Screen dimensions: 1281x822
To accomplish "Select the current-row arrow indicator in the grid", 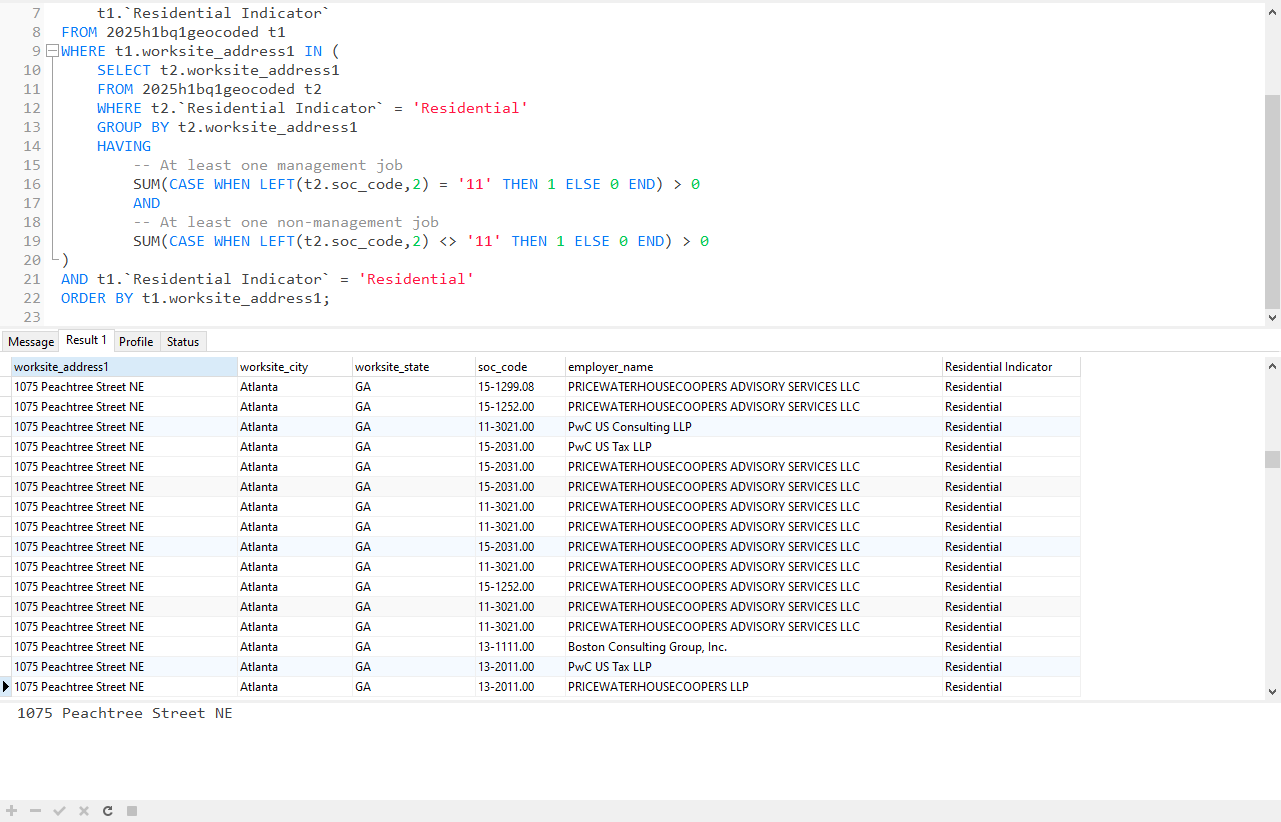I will (6, 687).
